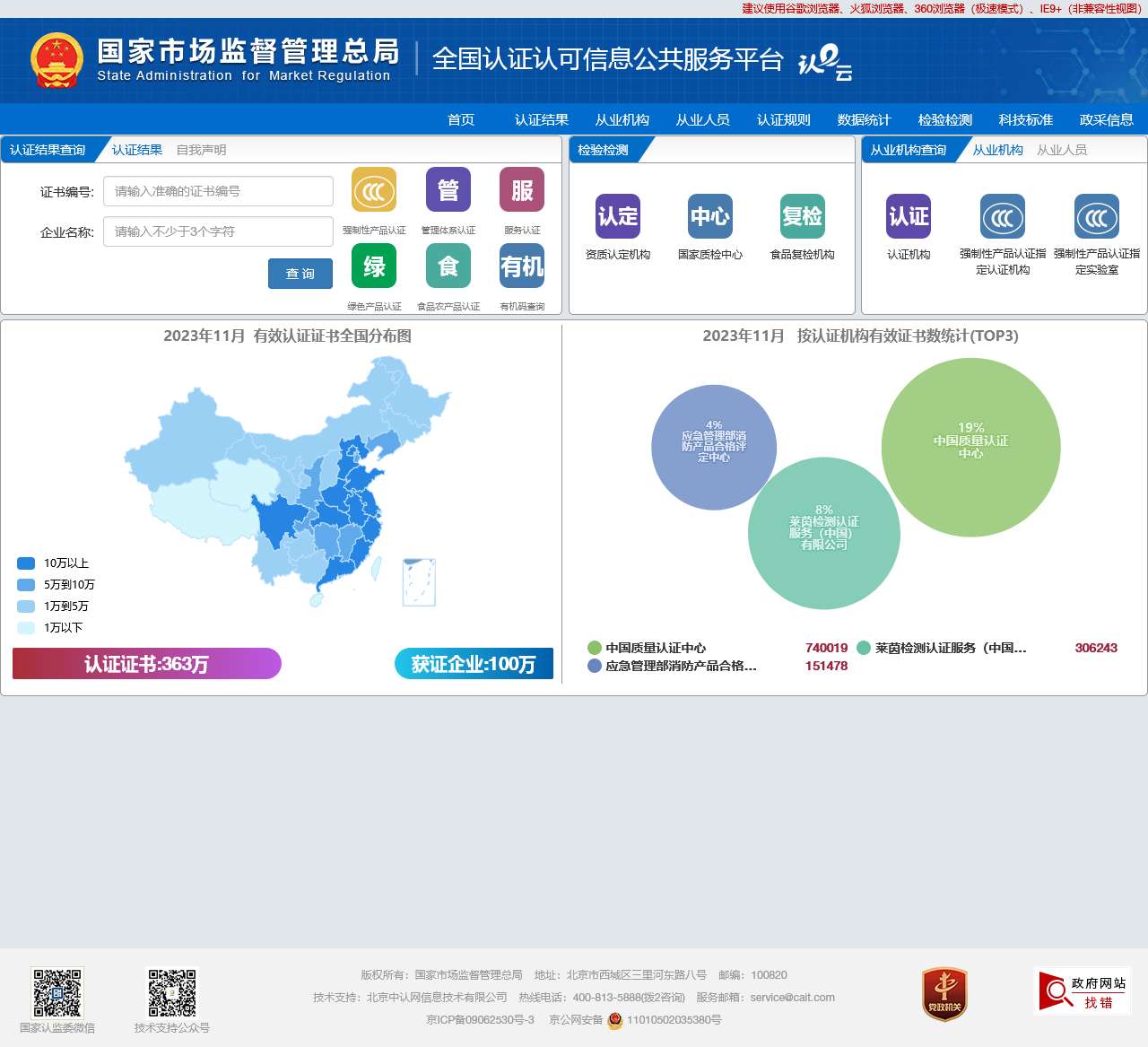The width and height of the screenshot is (1148, 1047).
Task: Click the service@cait.com email text
Action: pyautogui.click(x=793, y=998)
